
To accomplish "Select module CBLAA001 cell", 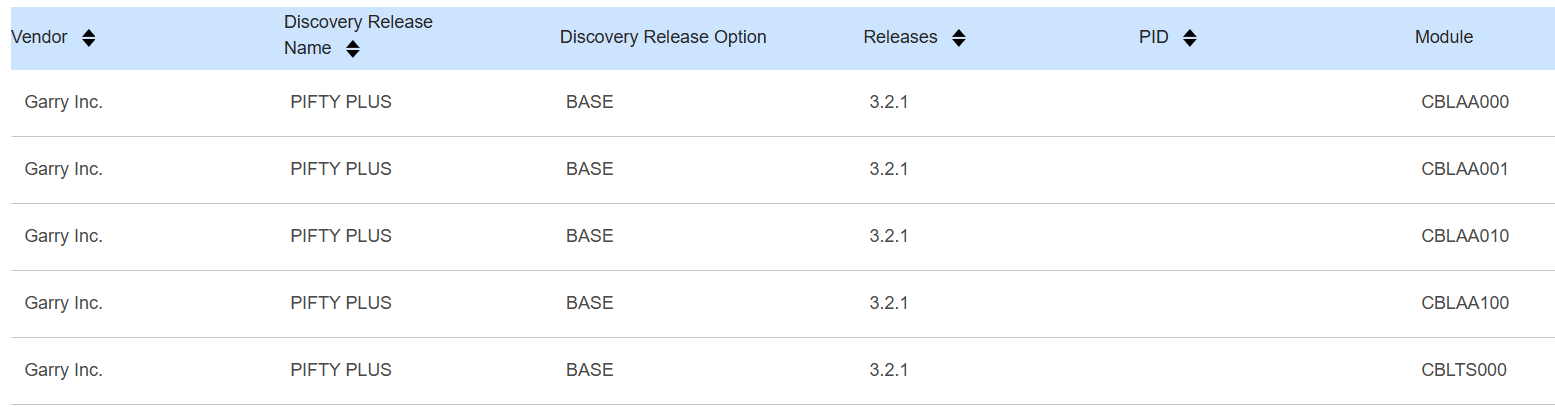I will (x=1464, y=169).
